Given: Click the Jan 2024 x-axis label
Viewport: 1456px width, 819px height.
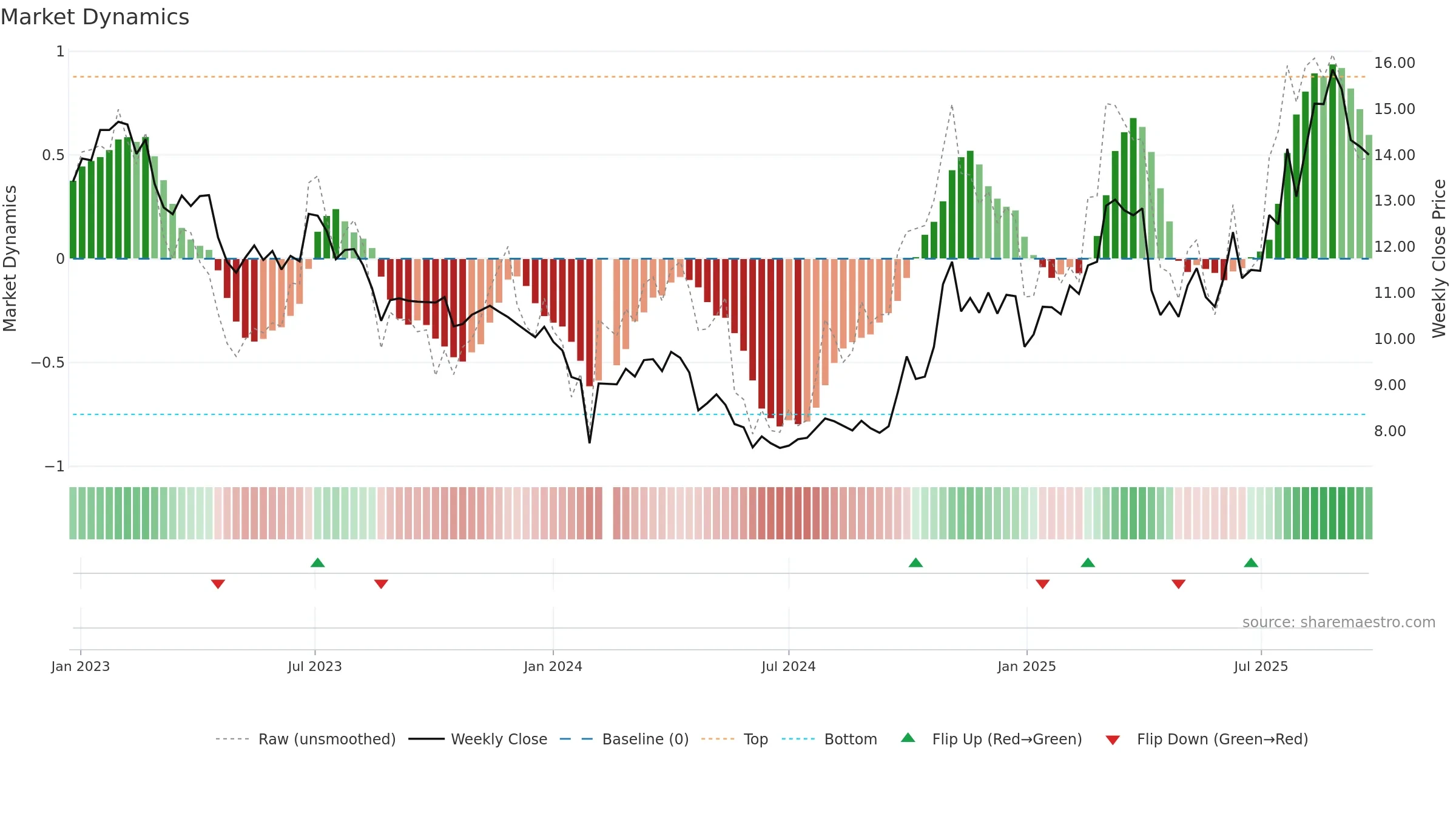Looking at the screenshot, I should point(553,666).
